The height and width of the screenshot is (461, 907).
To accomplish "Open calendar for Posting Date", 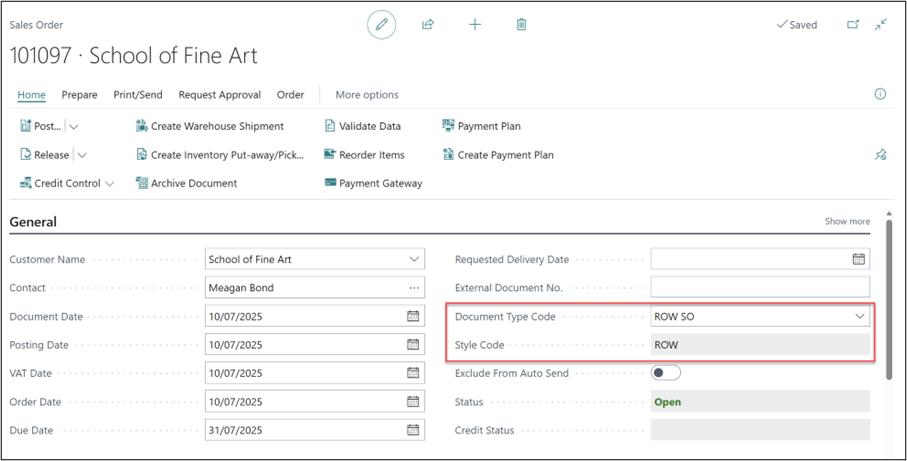I will point(413,345).
